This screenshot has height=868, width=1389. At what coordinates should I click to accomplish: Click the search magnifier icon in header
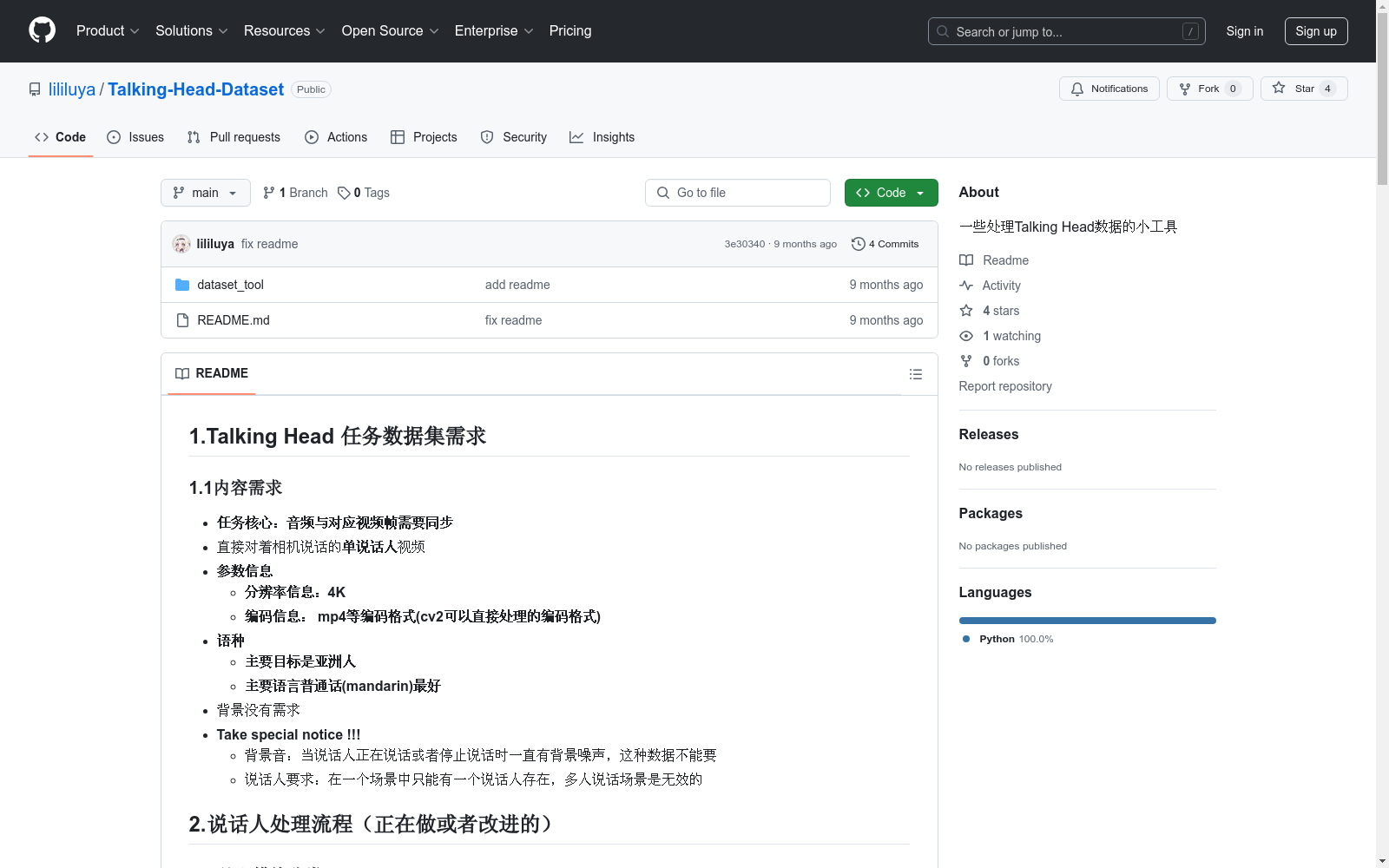(943, 31)
